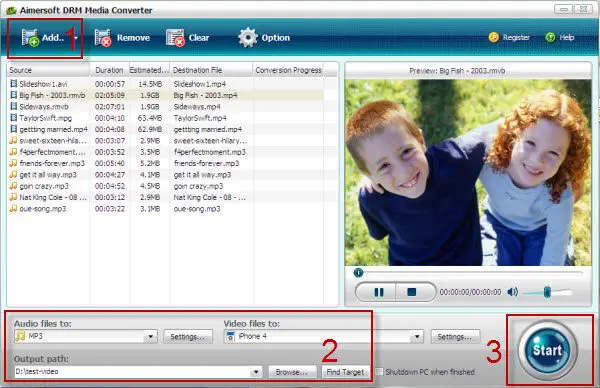Screen dimensions: 600x388
Task: Click destination file TaylorSwift.mp4
Action: click(200, 118)
